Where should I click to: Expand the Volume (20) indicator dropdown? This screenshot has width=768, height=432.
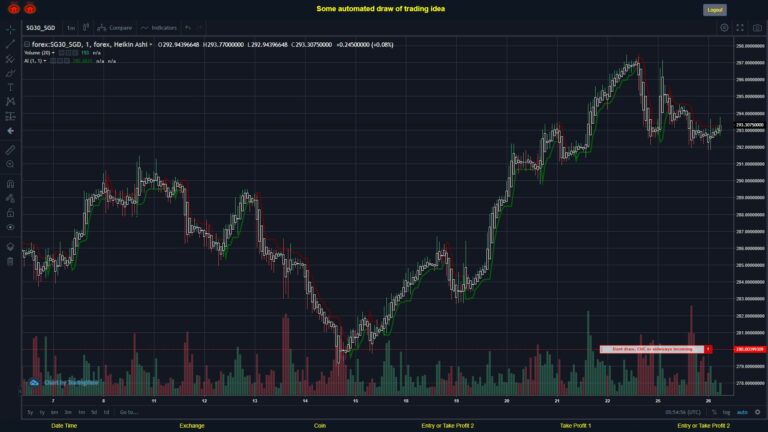(x=53, y=53)
